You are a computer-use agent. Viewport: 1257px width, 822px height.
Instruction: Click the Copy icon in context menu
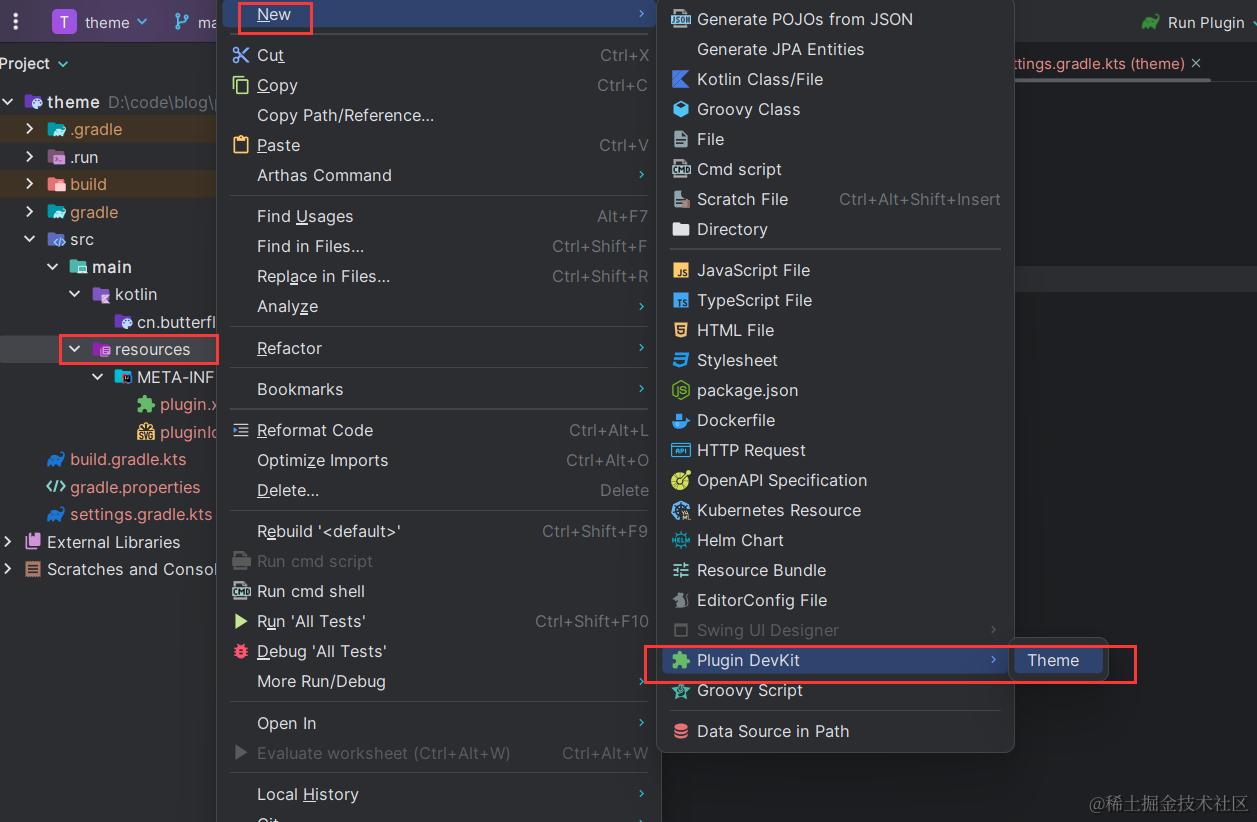coord(241,85)
